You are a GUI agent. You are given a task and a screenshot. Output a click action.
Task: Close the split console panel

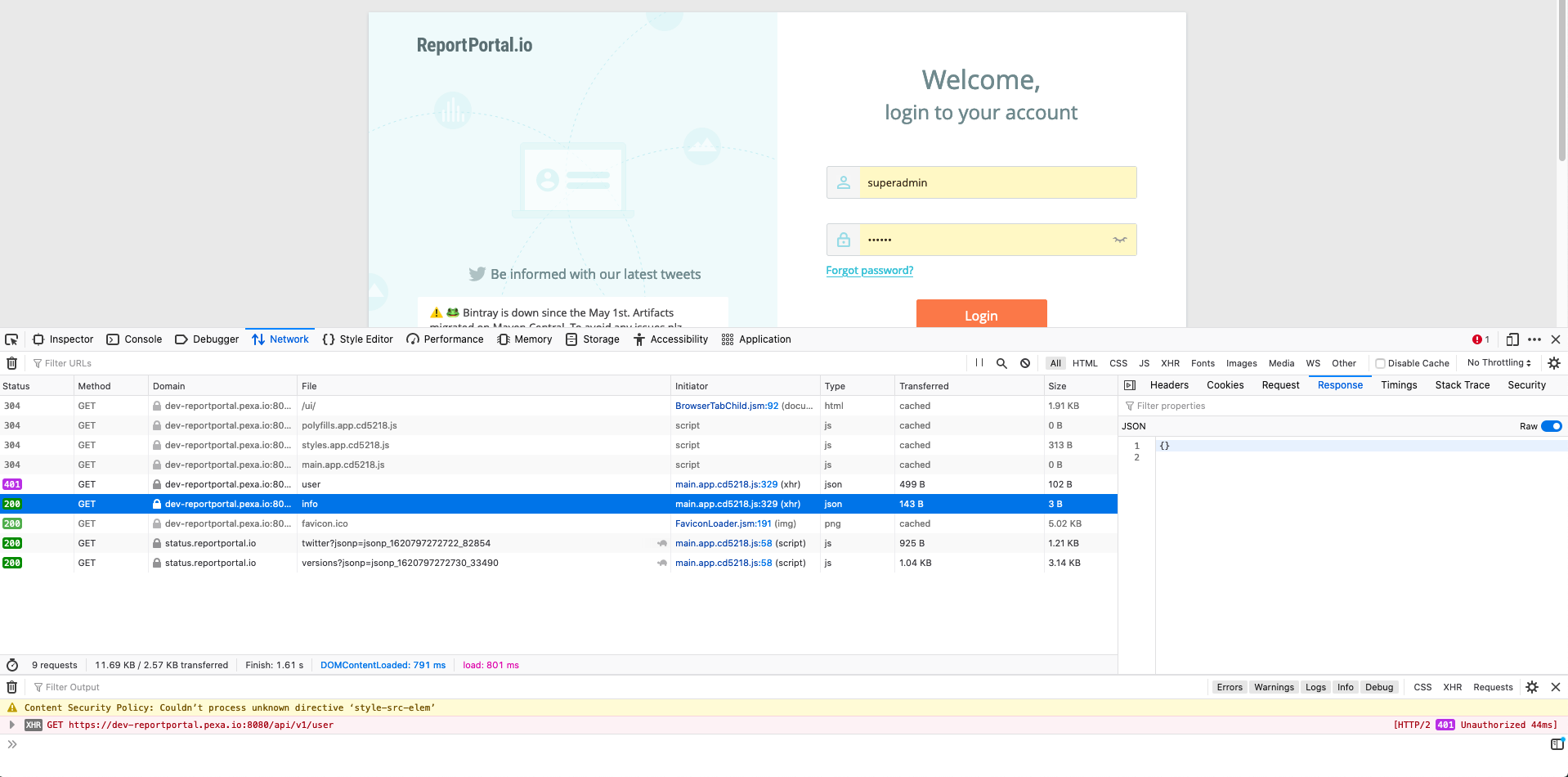pyautogui.click(x=1556, y=687)
